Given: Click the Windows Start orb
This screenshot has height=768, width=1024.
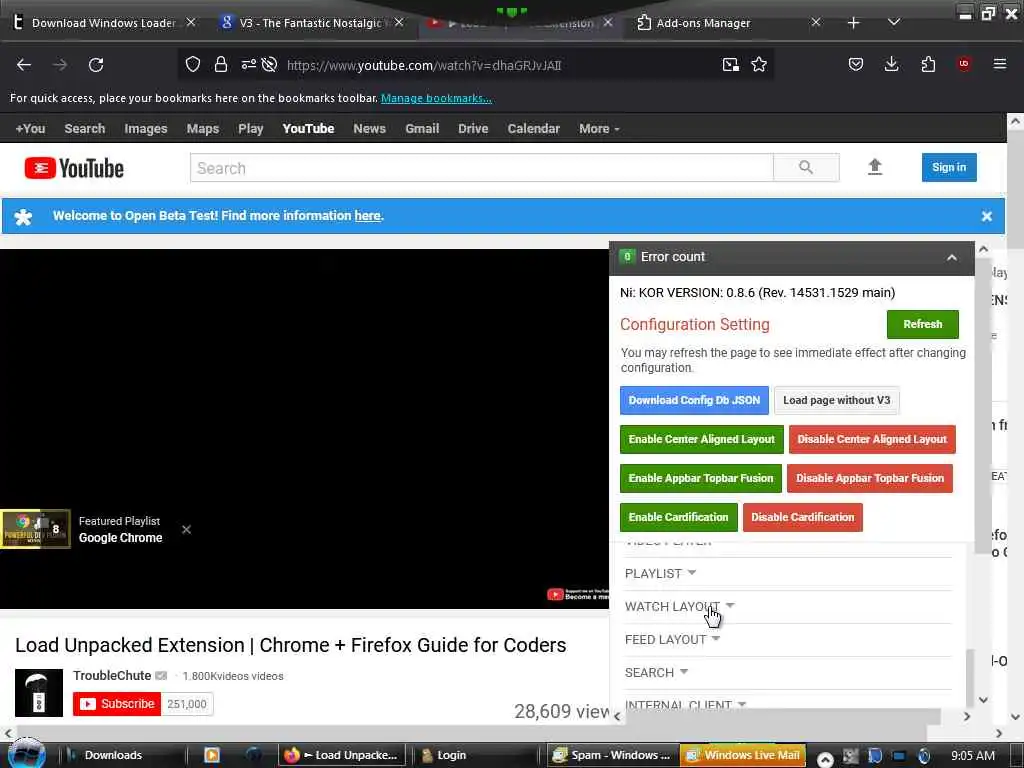Looking at the screenshot, I should point(26,754).
